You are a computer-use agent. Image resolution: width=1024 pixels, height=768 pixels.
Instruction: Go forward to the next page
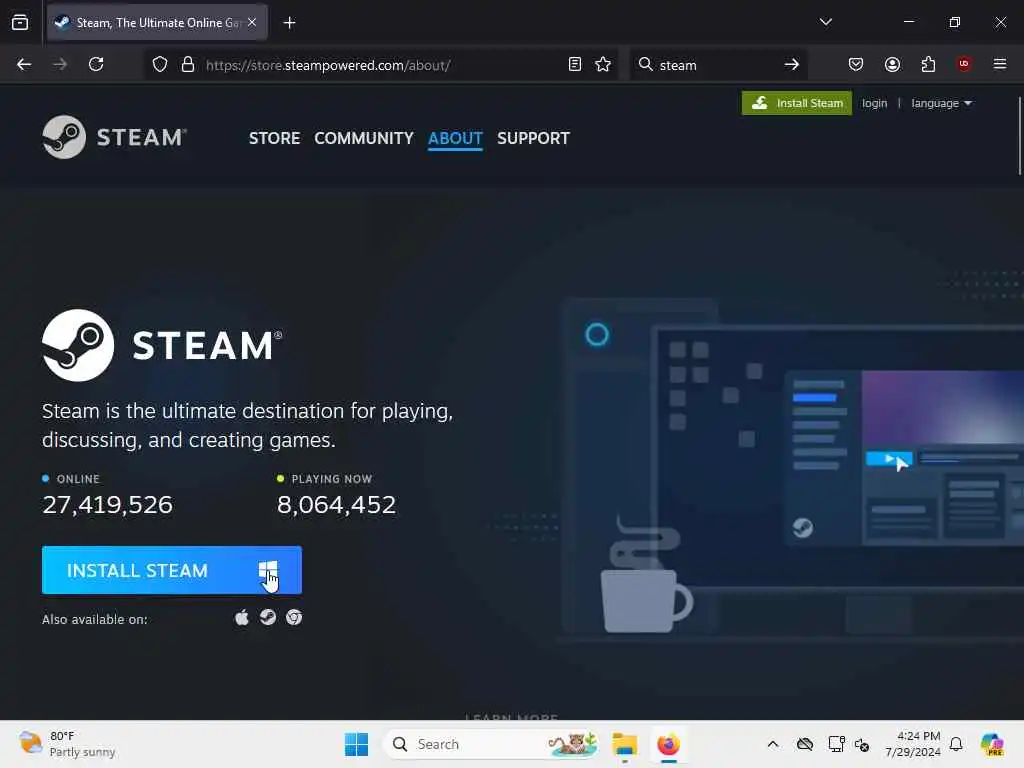(x=60, y=64)
